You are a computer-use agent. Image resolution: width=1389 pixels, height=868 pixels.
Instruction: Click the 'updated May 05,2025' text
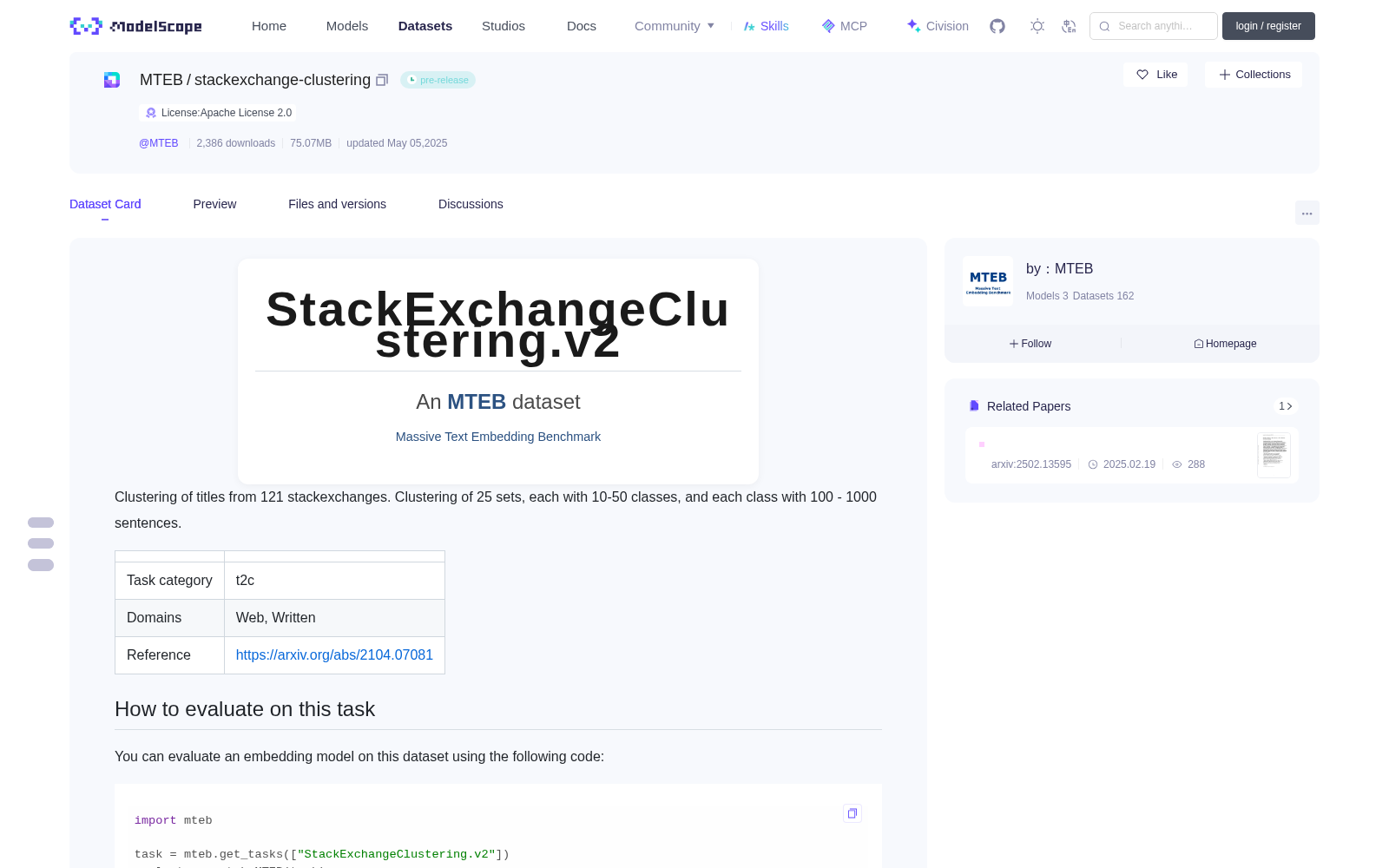397,143
